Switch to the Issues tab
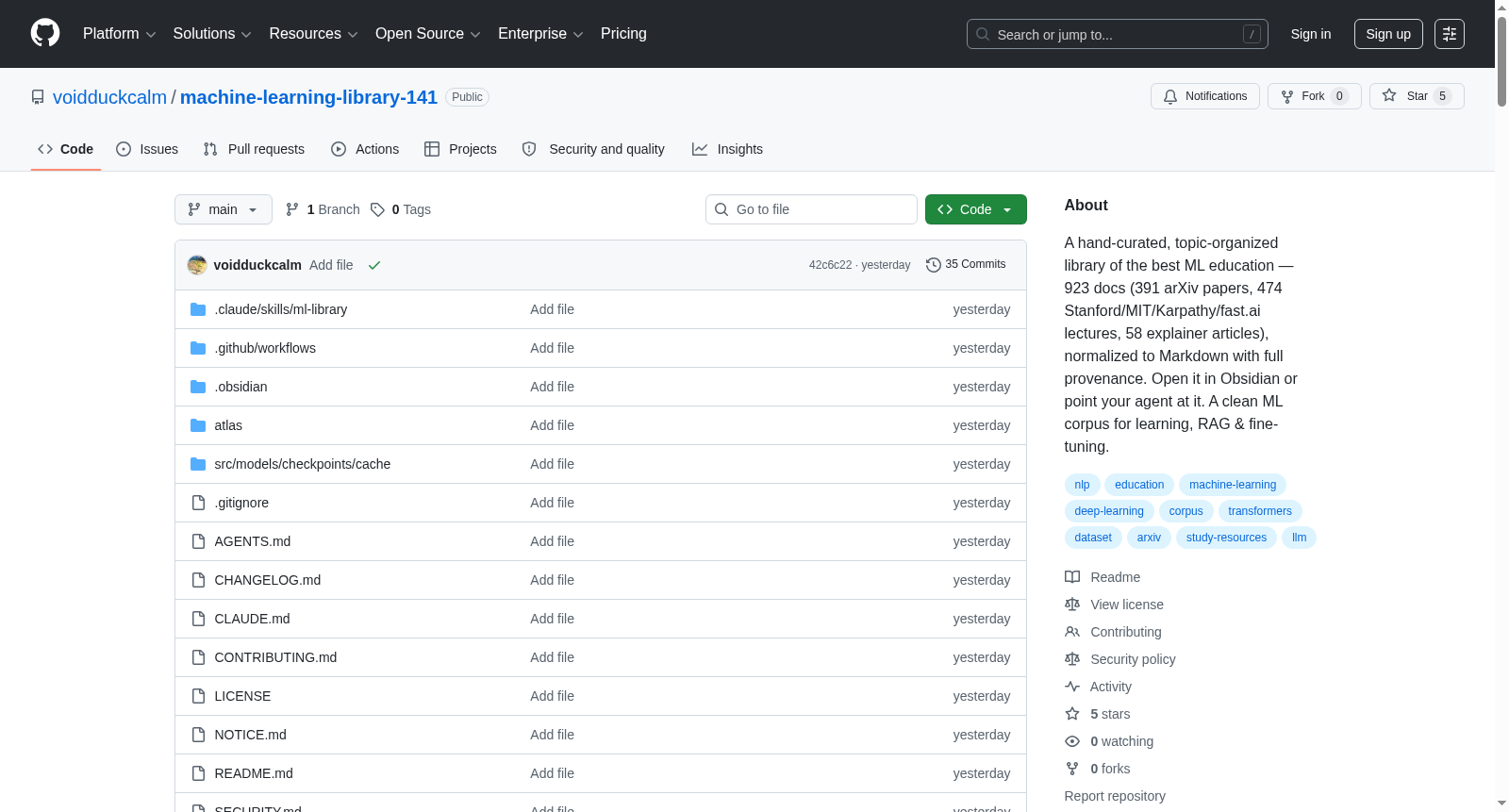The image size is (1509, 812). (147, 149)
